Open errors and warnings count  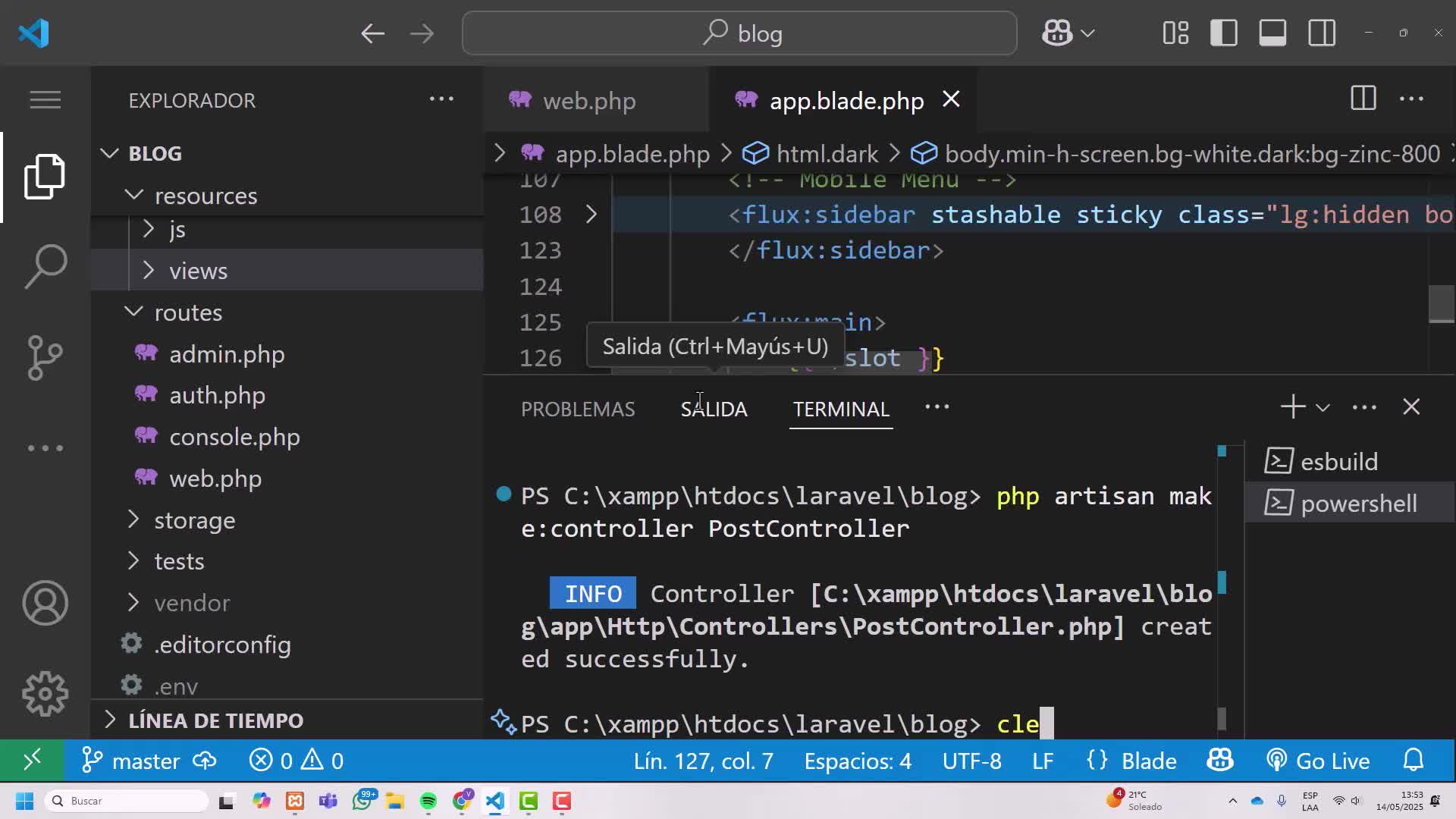pyautogui.click(x=297, y=761)
